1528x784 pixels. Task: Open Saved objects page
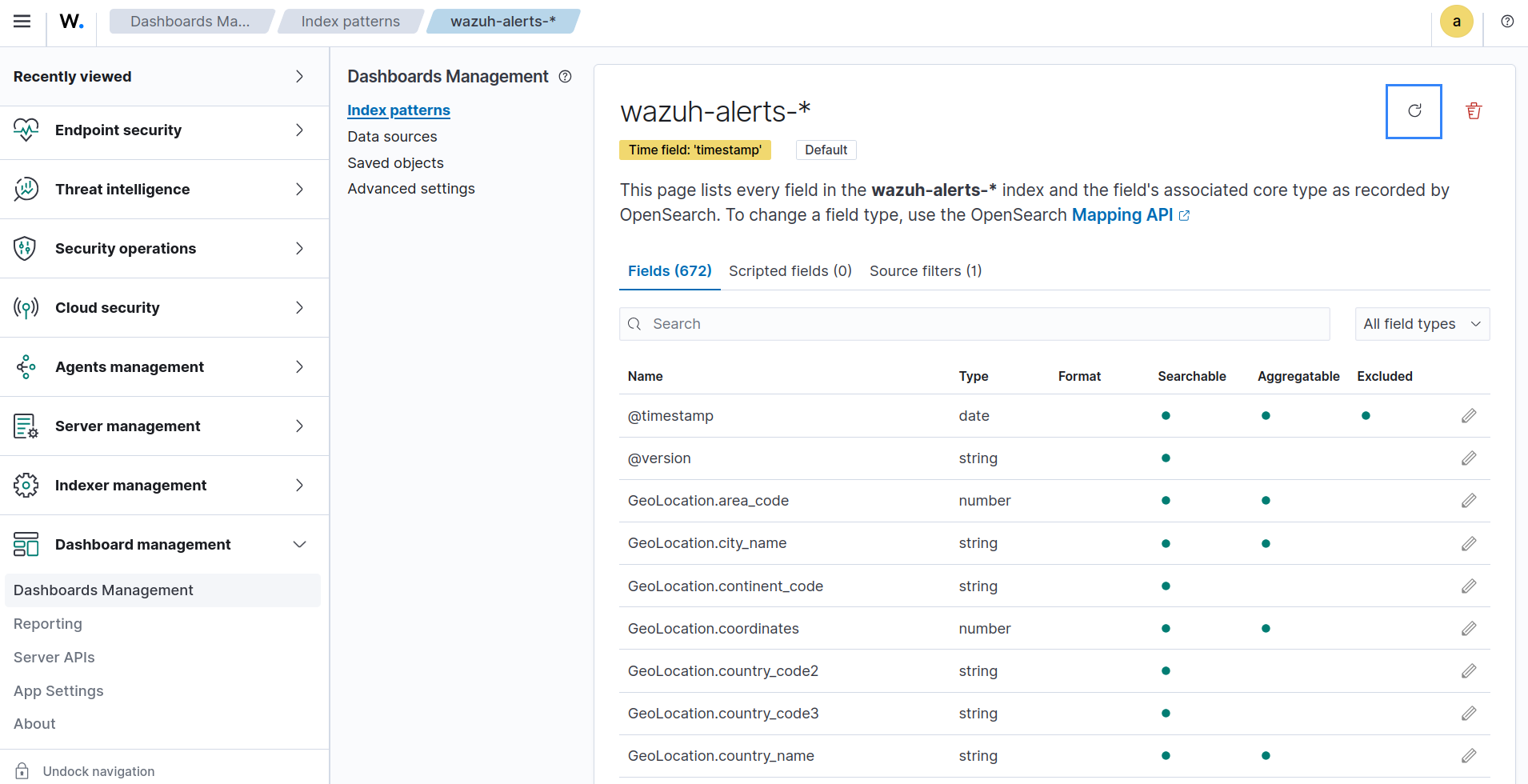(395, 163)
